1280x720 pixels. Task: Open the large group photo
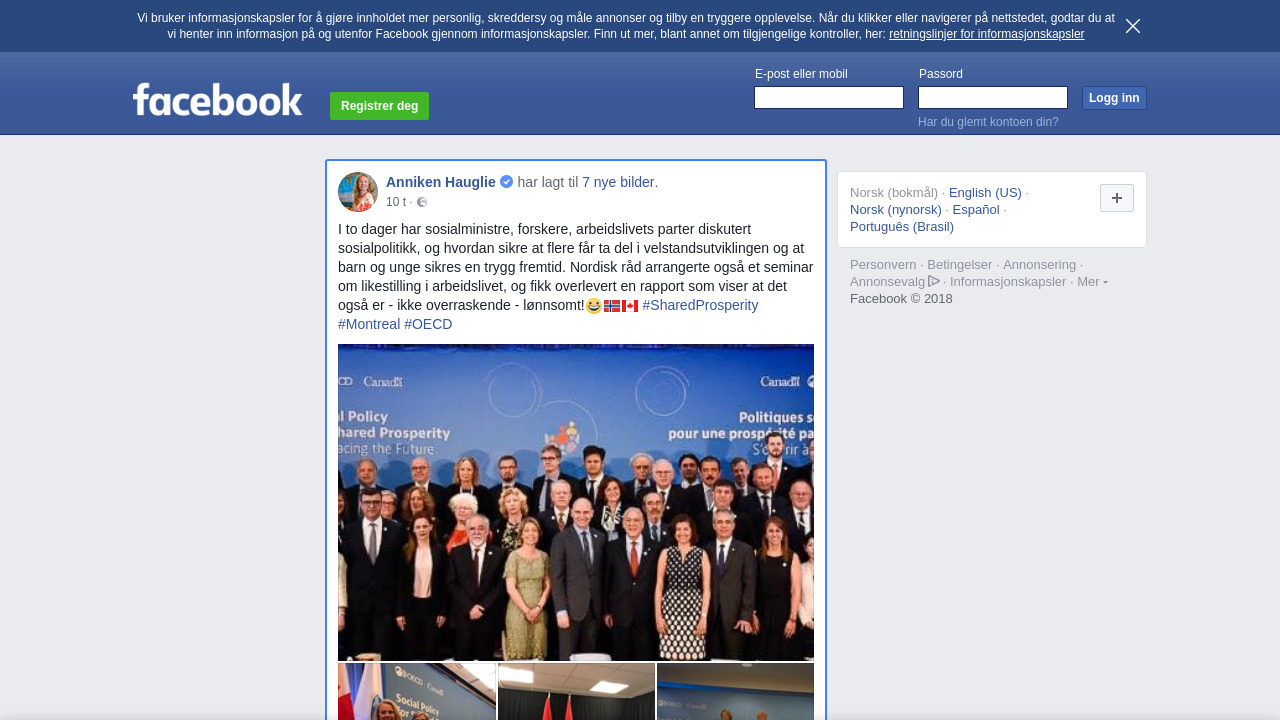pos(575,502)
